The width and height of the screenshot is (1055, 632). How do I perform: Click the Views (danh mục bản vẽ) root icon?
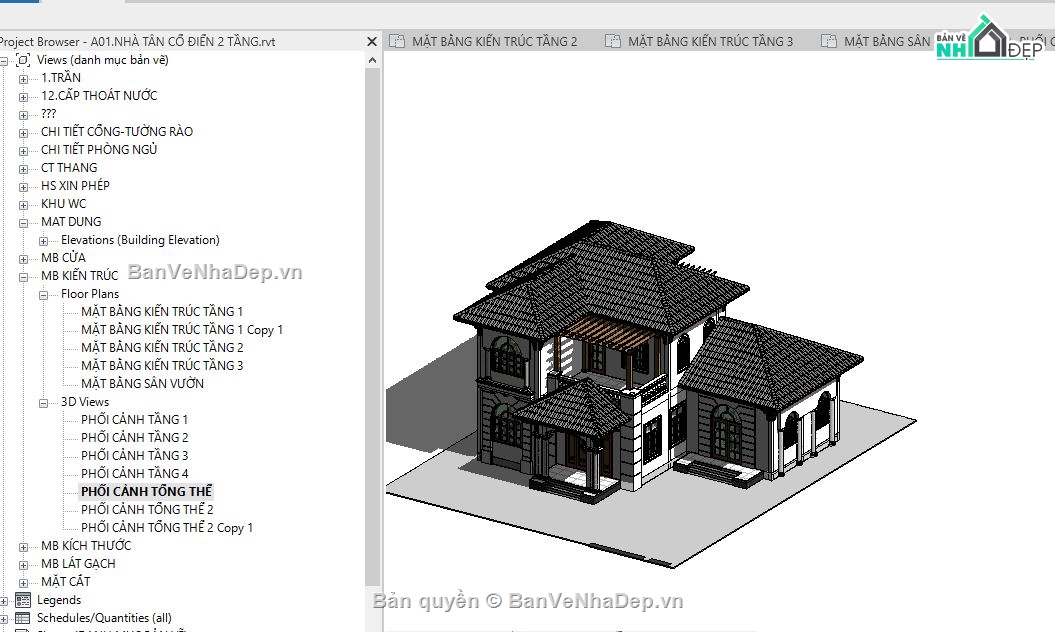(x=21, y=59)
